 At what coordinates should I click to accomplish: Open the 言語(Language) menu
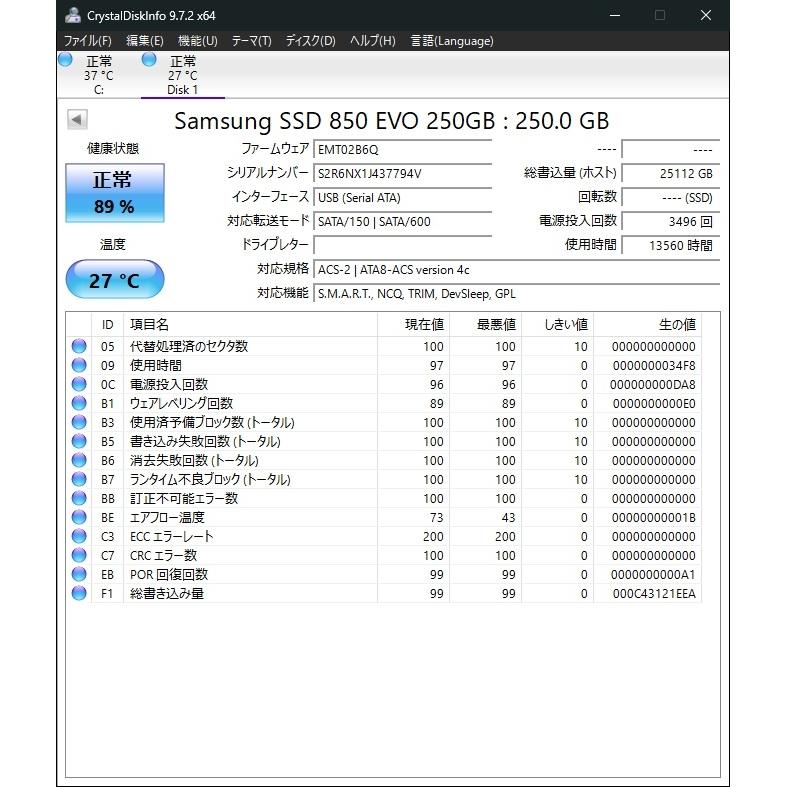pyautogui.click(x=452, y=41)
